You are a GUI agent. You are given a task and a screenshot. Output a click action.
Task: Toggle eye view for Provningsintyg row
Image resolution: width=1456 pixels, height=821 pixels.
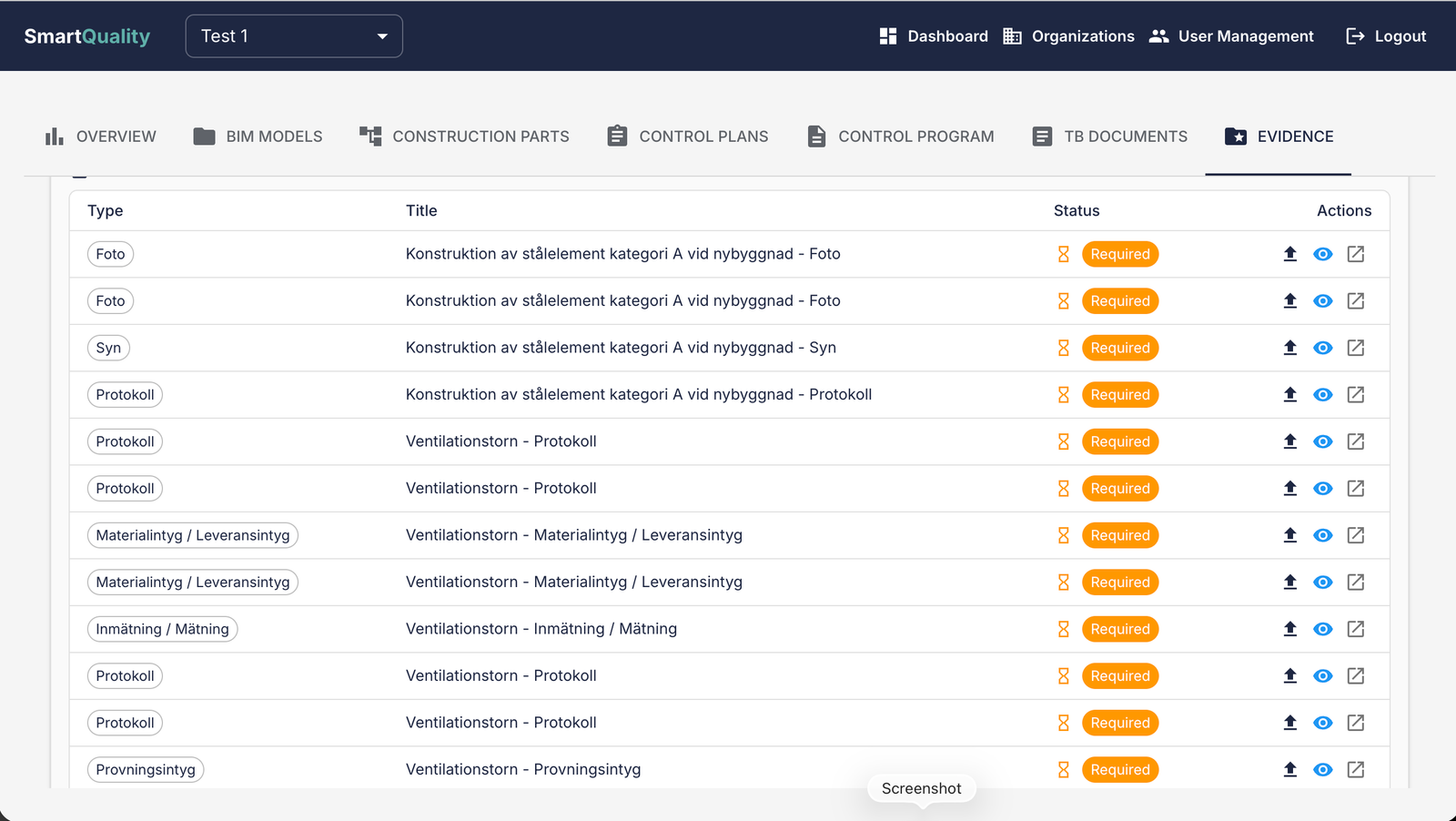coord(1323,769)
